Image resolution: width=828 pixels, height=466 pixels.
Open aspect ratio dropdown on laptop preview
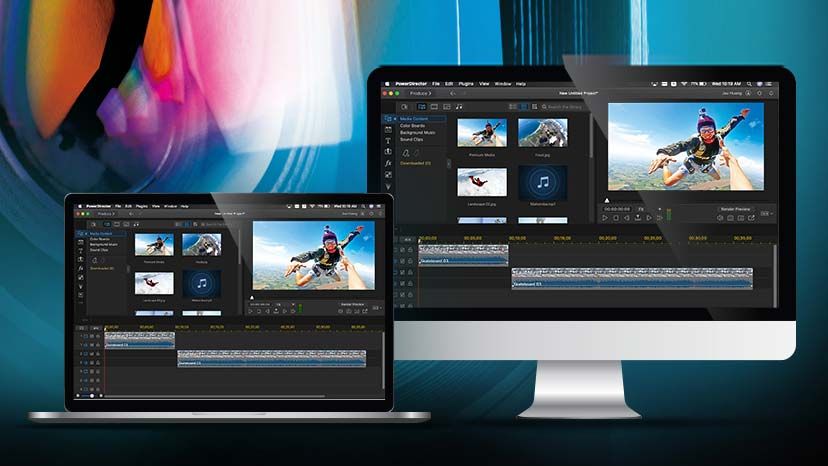(x=377, y=308)
